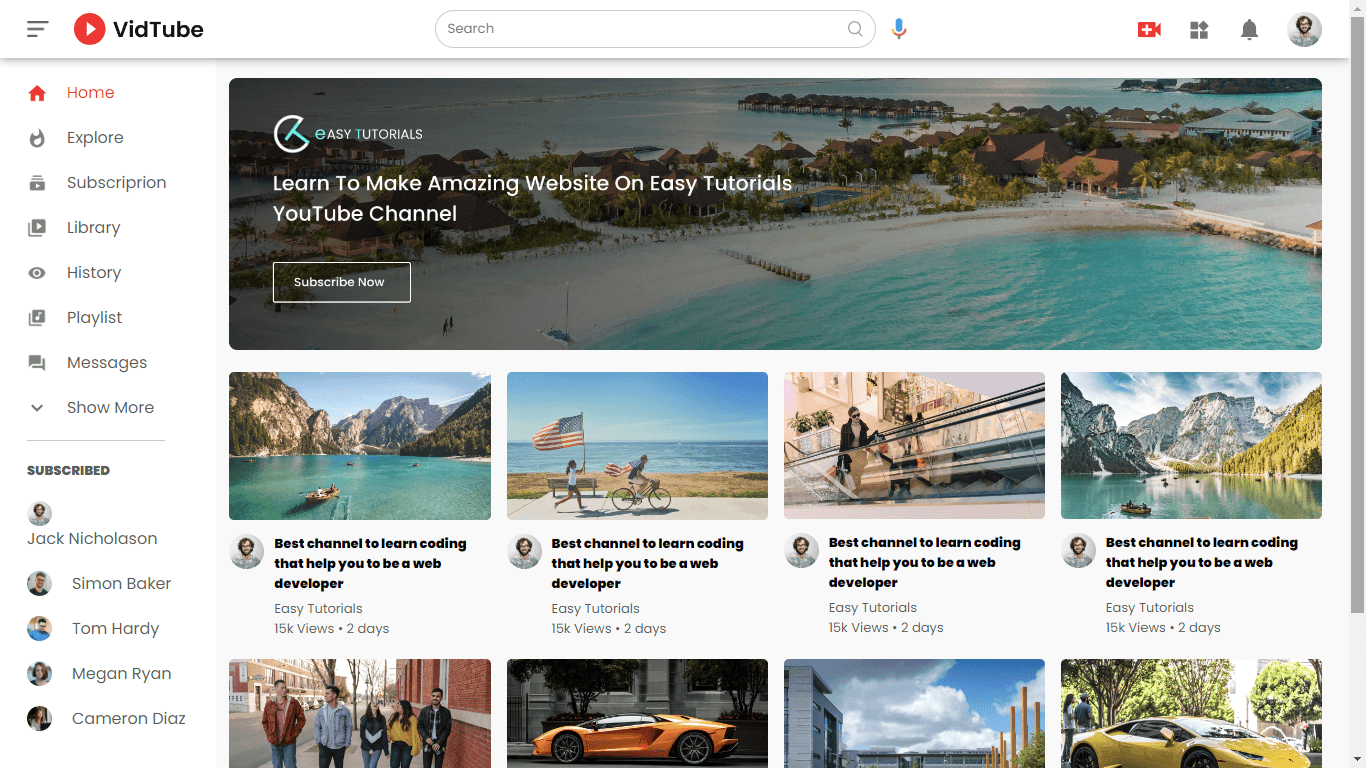Click the Explore flame icon
Screen dimensions: 1366x768
tap(37, 138)
